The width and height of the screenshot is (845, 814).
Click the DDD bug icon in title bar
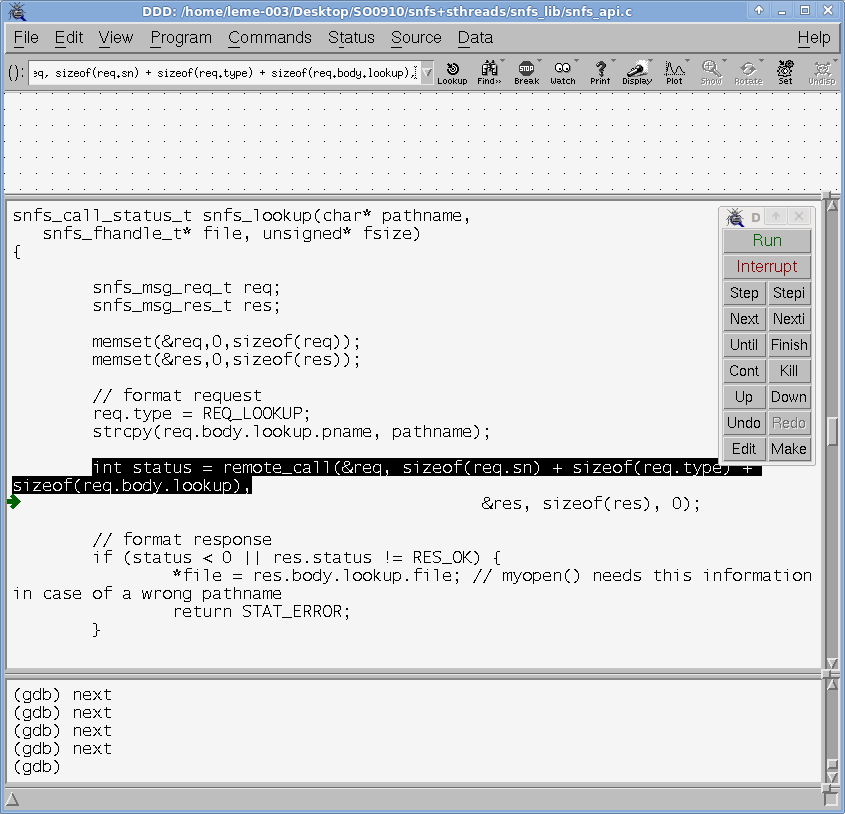tap(17, 11)
